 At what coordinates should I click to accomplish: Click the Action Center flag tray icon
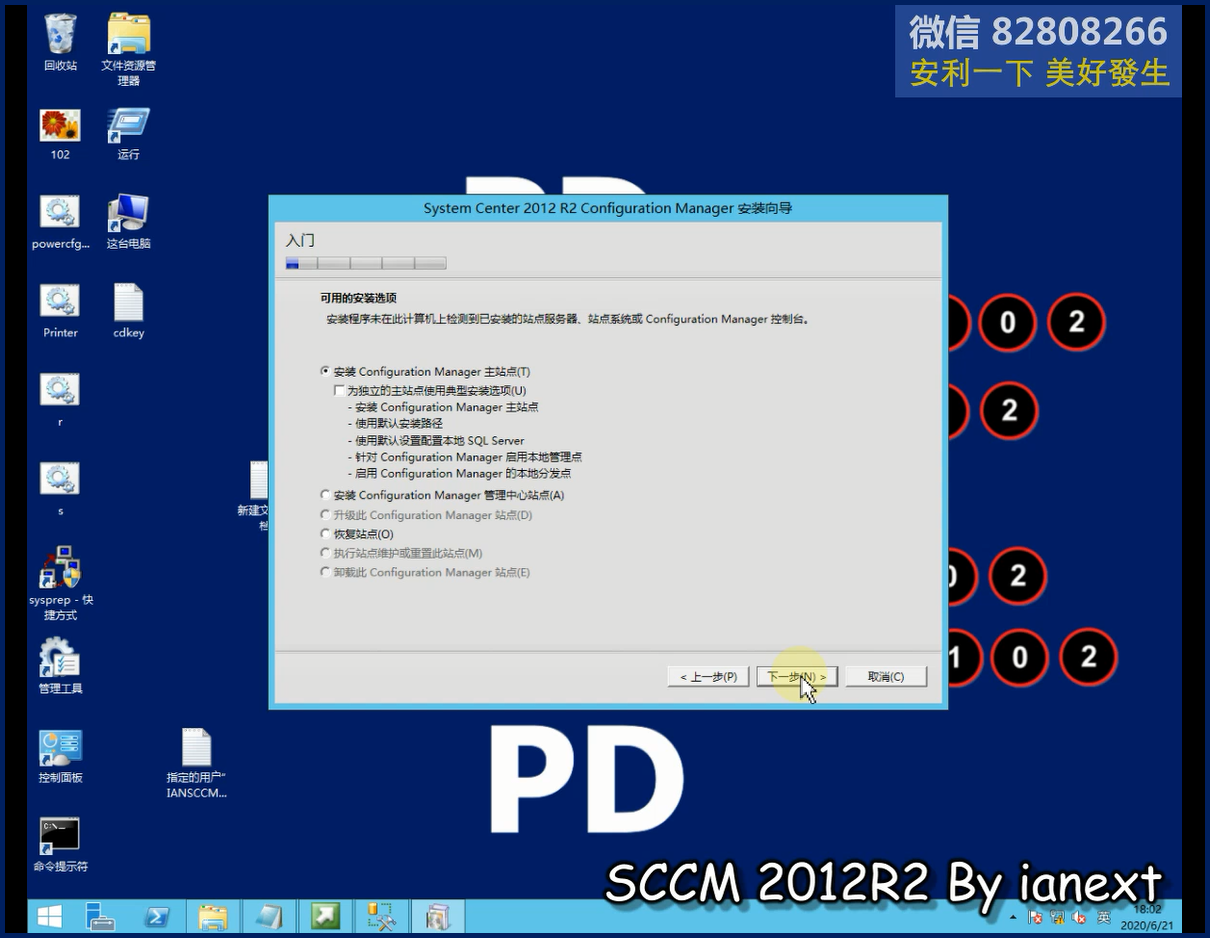coord(1036,917)
